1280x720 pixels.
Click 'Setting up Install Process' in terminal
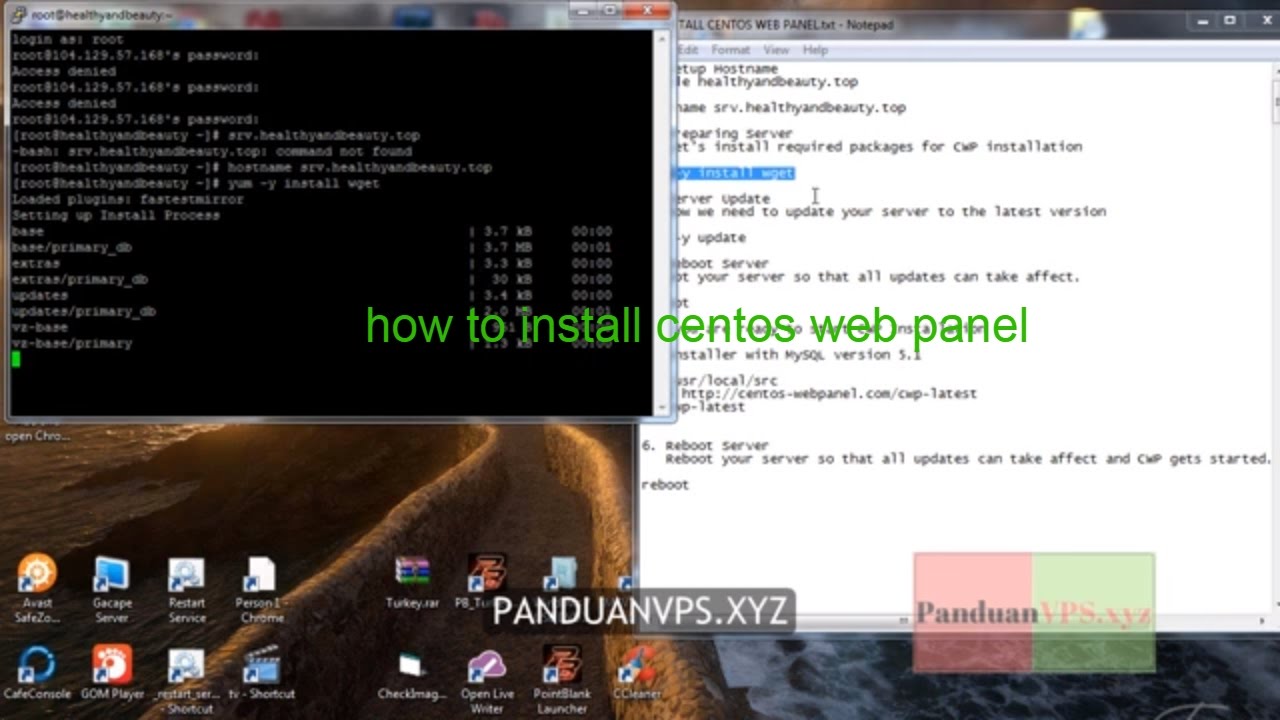pyautogui.click(x=116, y=216)
